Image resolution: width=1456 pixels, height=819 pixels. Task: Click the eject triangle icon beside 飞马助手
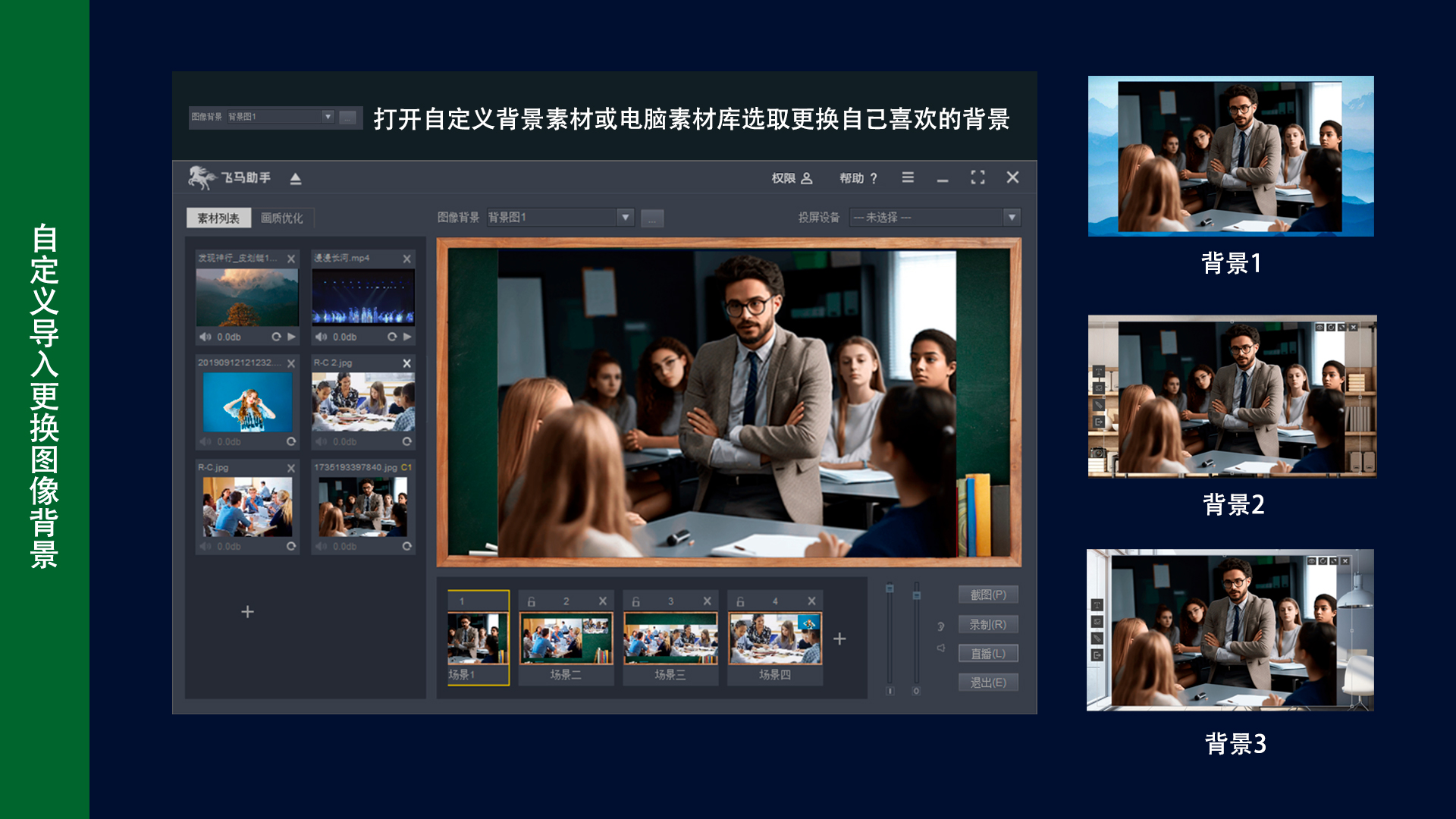coord(296,179)
